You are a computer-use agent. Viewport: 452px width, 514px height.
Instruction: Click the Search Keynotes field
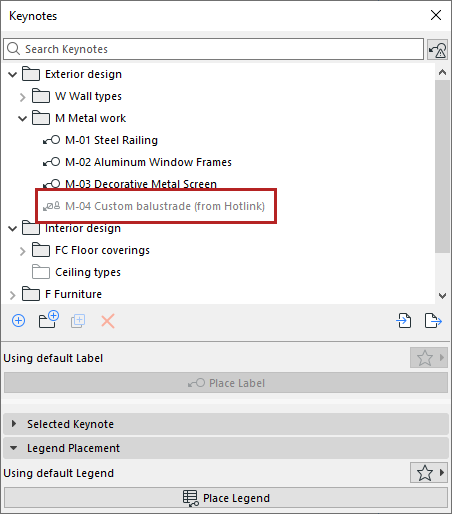coord(213,49)
